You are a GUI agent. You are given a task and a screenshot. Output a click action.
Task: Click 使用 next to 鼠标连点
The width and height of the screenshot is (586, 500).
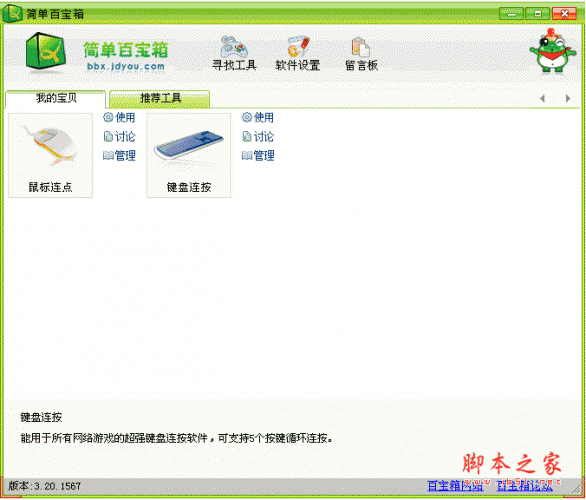tap(119, 117)
